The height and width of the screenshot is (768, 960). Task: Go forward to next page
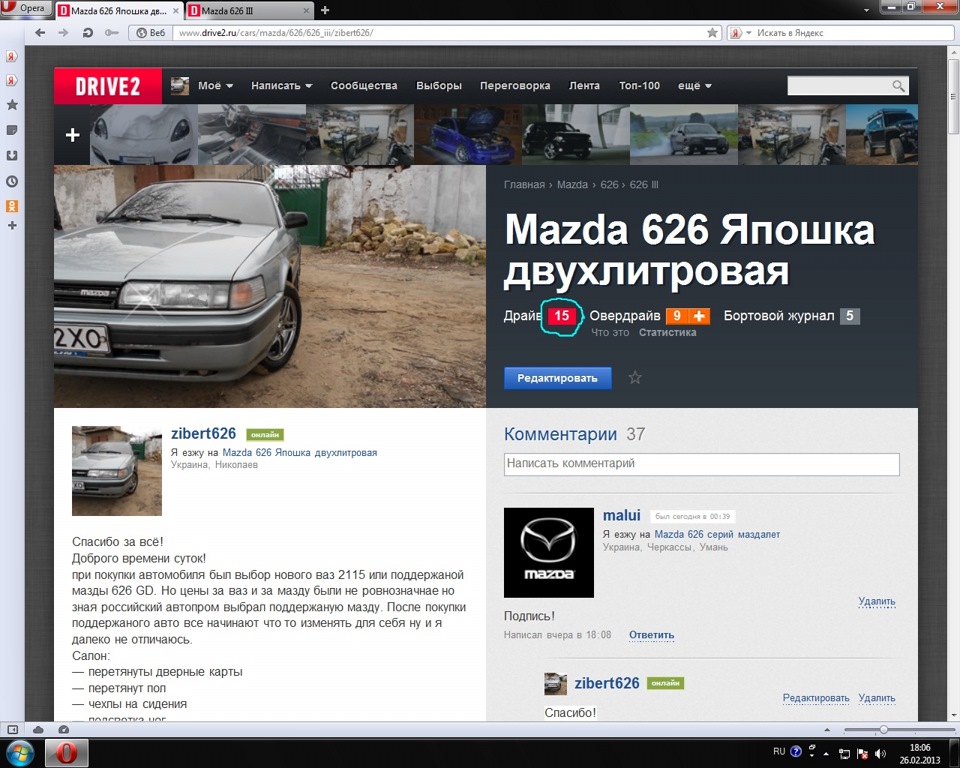click(63, 32)
